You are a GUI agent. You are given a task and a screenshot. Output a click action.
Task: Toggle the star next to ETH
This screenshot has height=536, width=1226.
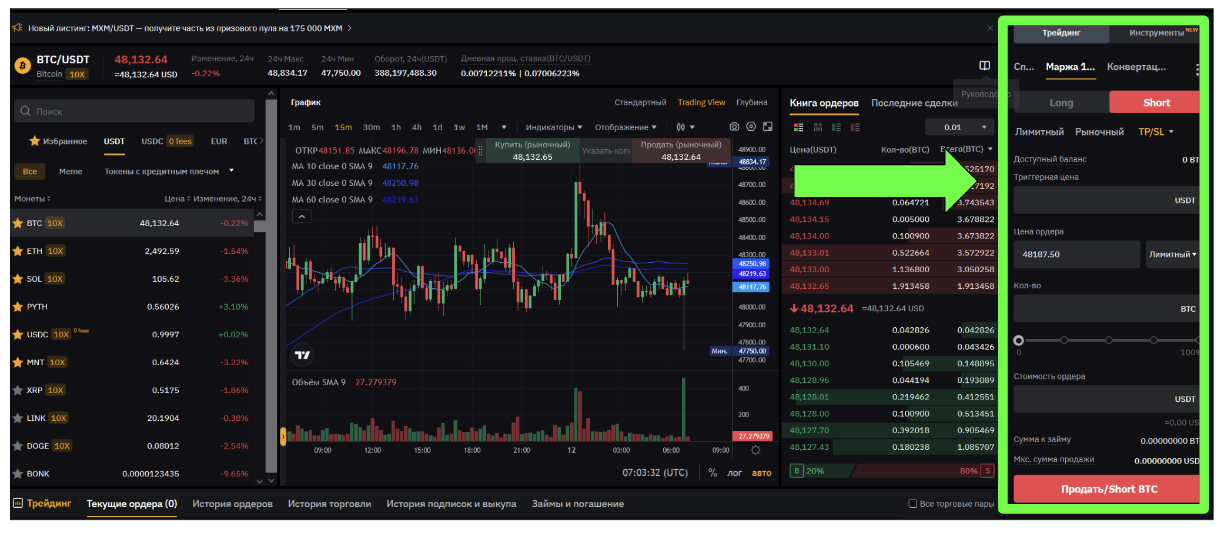pos(17,251)
